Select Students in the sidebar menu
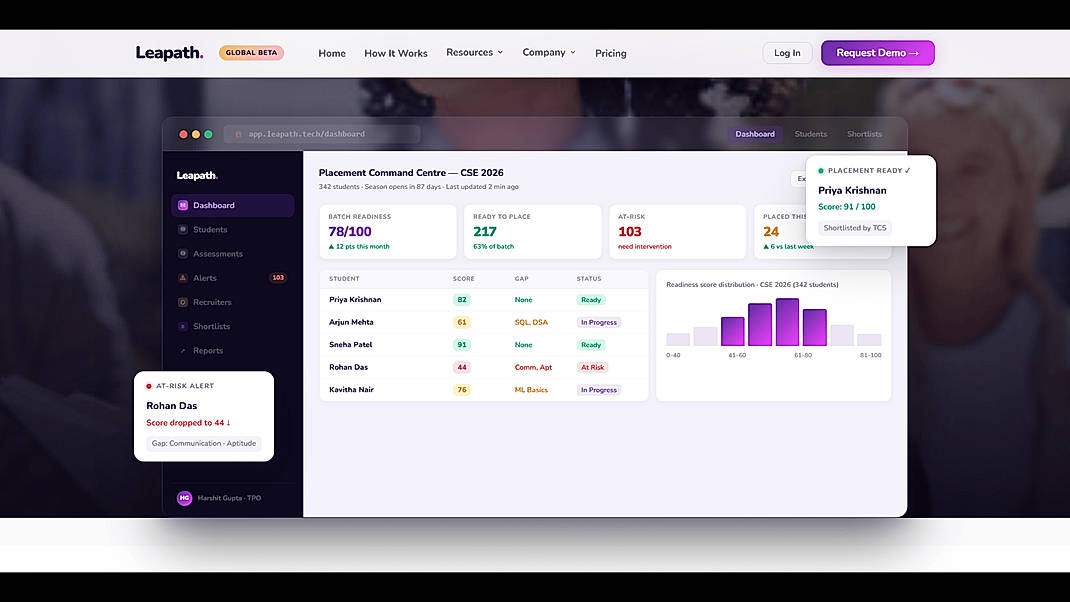The height and width of the screenshot is (602, 1070). pos(233,229)
